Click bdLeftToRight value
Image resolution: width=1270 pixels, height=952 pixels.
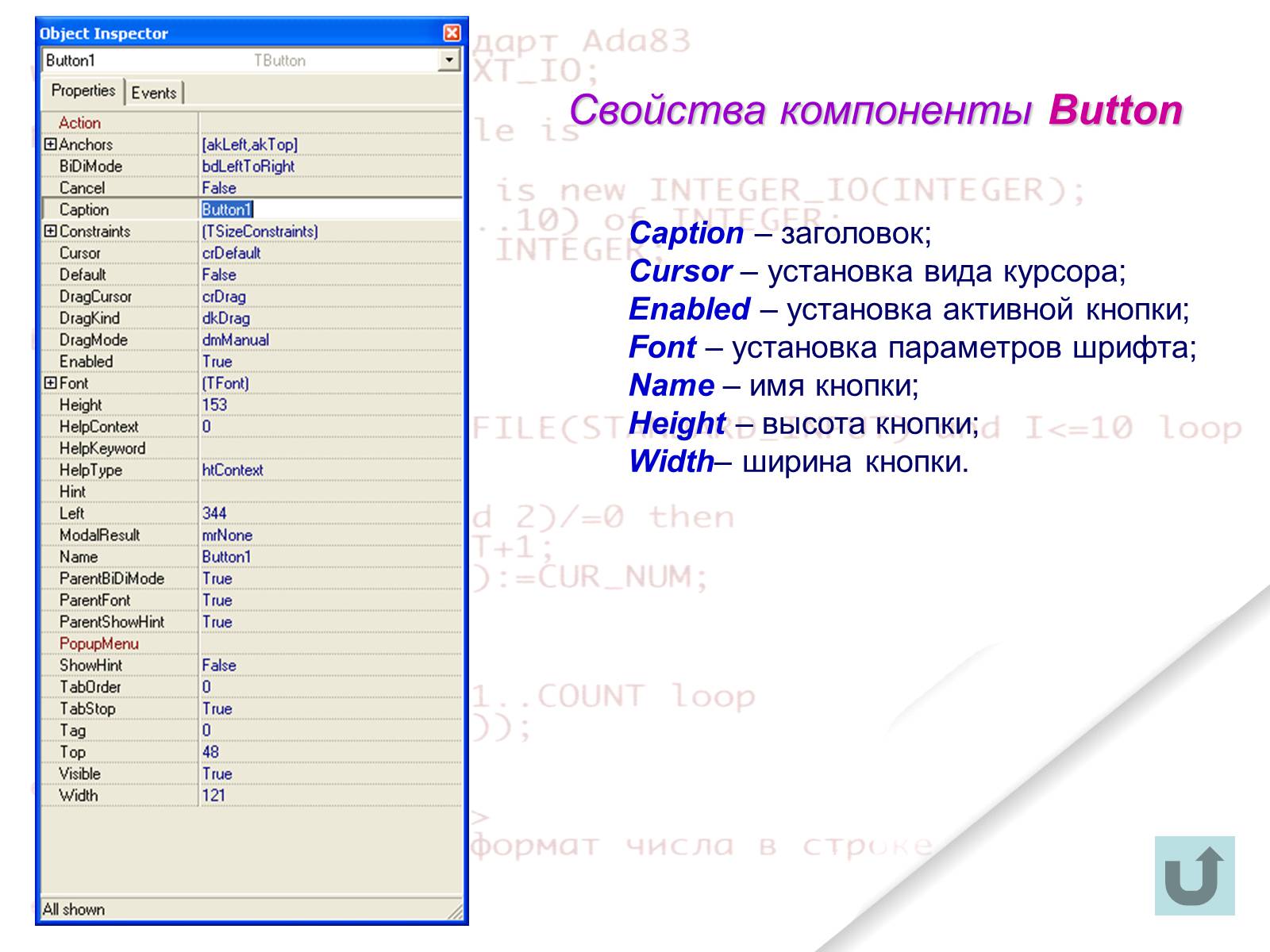click(248, 166)
